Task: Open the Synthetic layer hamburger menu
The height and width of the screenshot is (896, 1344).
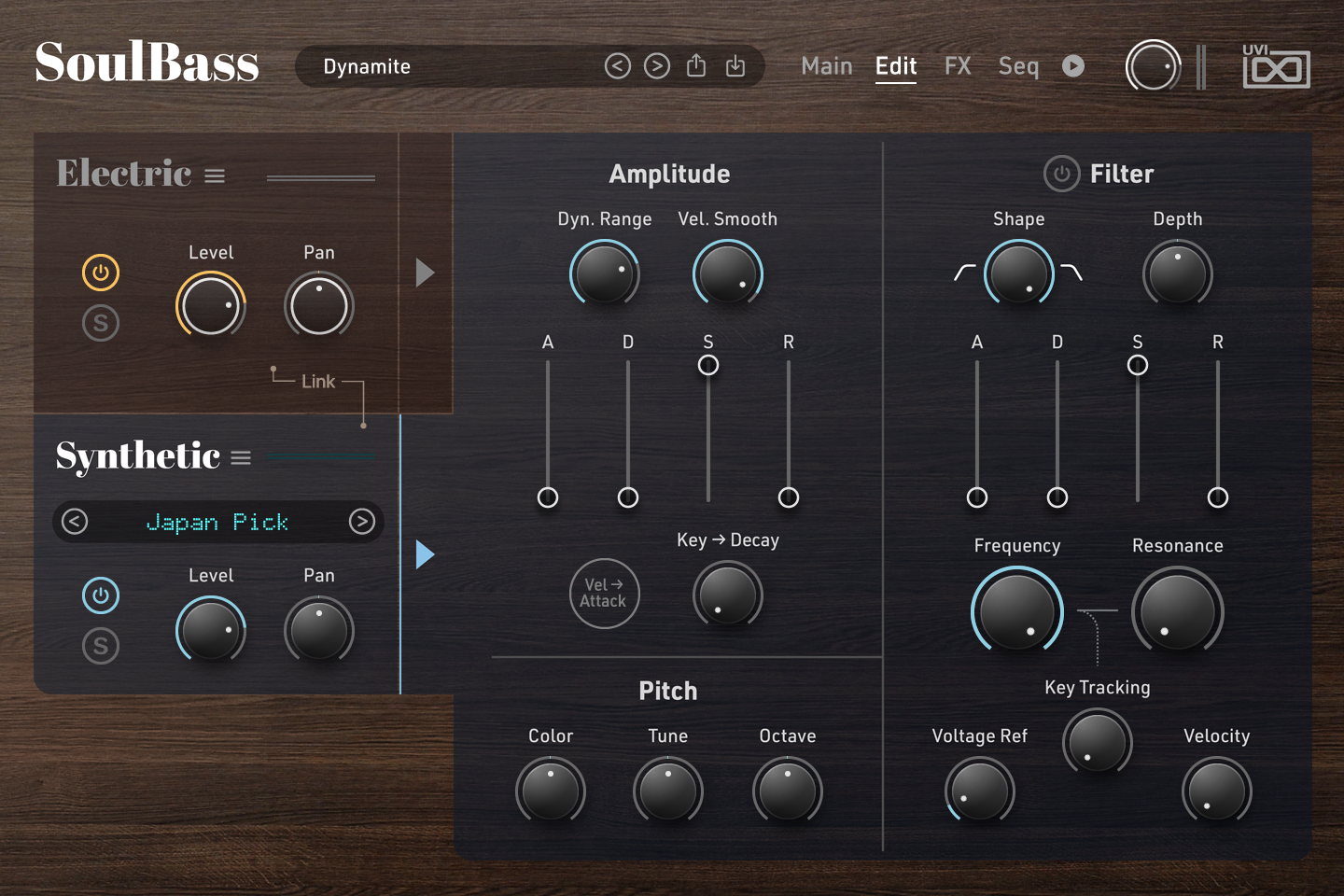Action: [x=241, y=458]
